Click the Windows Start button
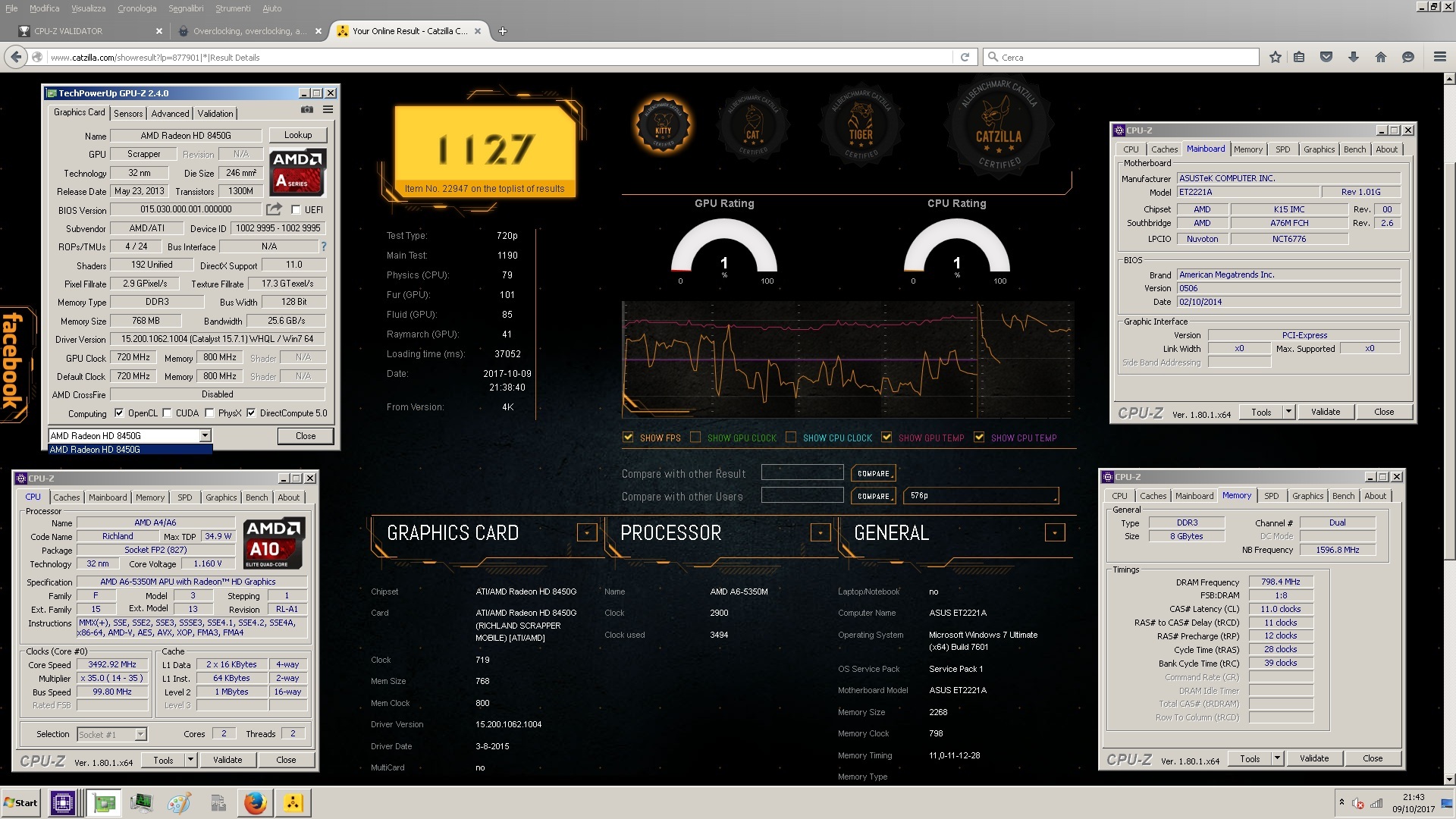 click(21, 803)
